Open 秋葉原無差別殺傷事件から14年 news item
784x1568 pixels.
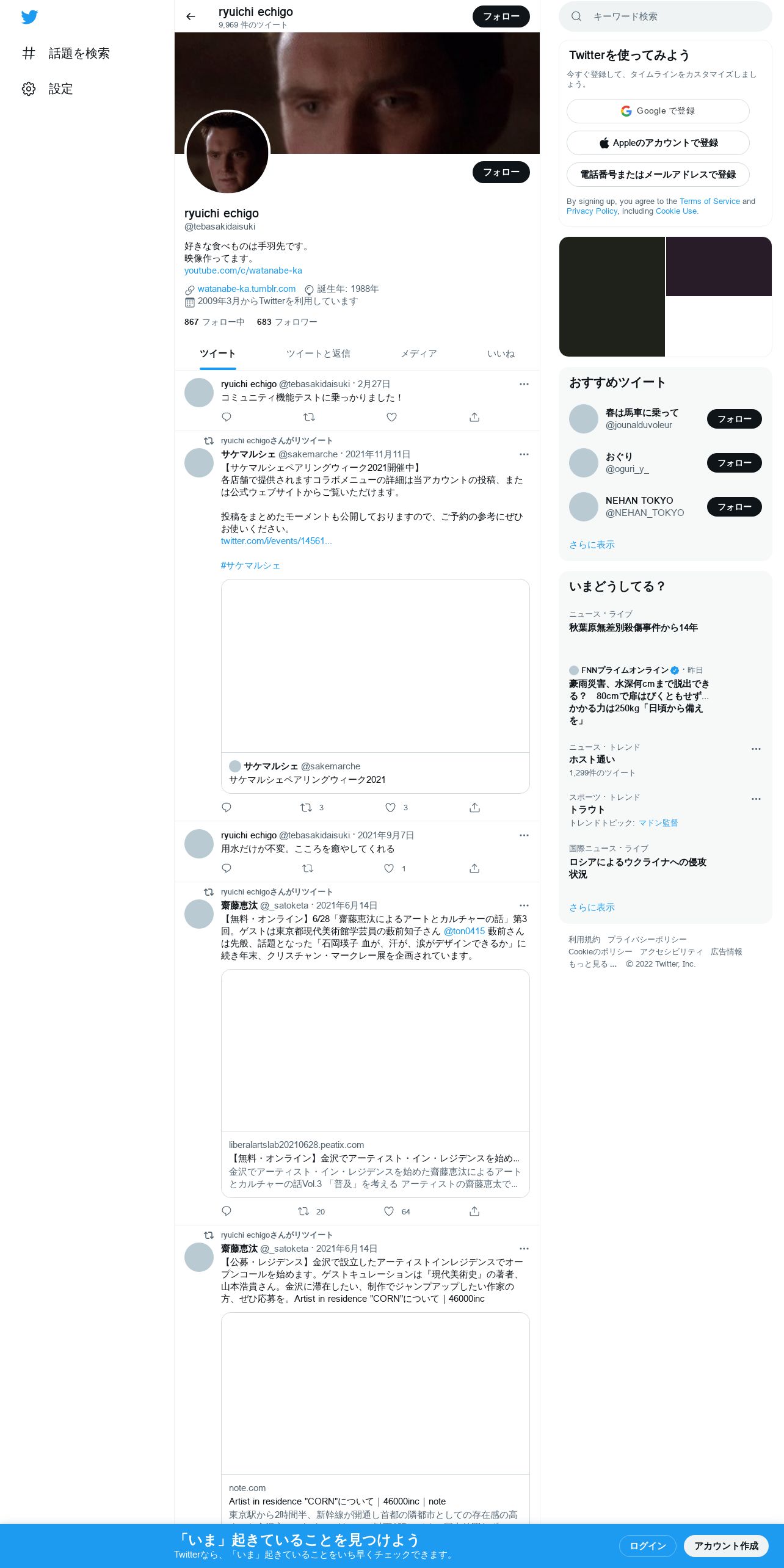pyautogui.click(x=633, y=628)
